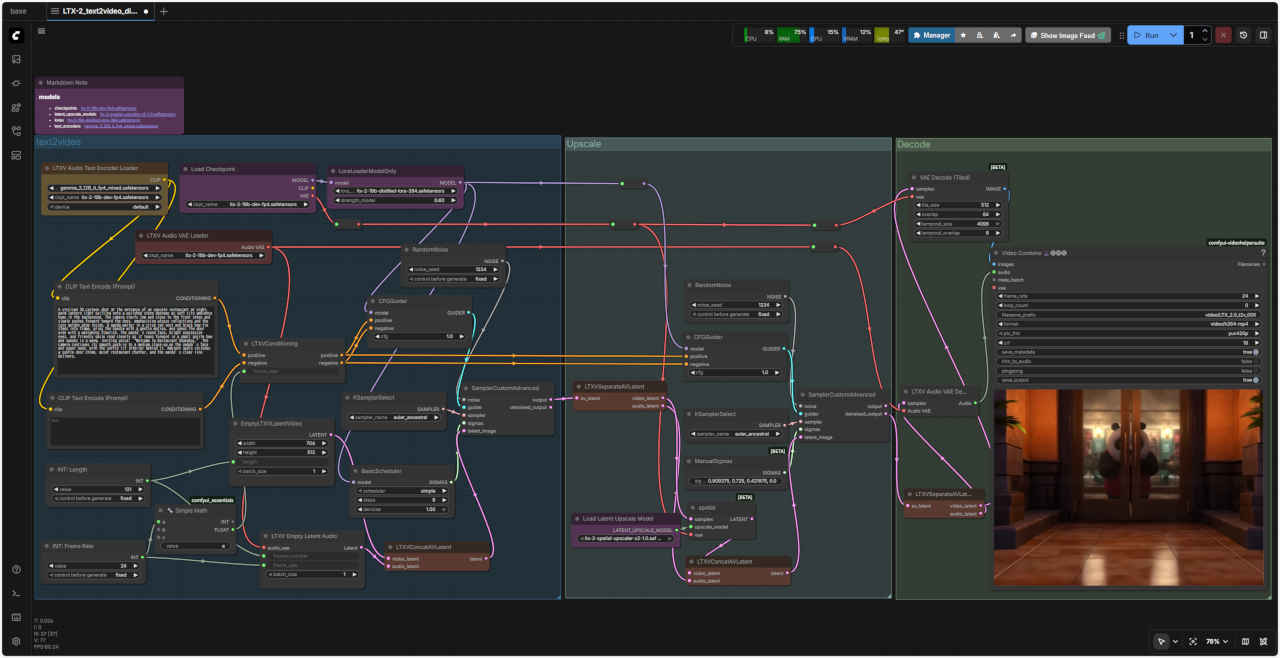The image size is (1280, 658).
Task: Open the settings gear in sidebar
Action: (16, 641)
